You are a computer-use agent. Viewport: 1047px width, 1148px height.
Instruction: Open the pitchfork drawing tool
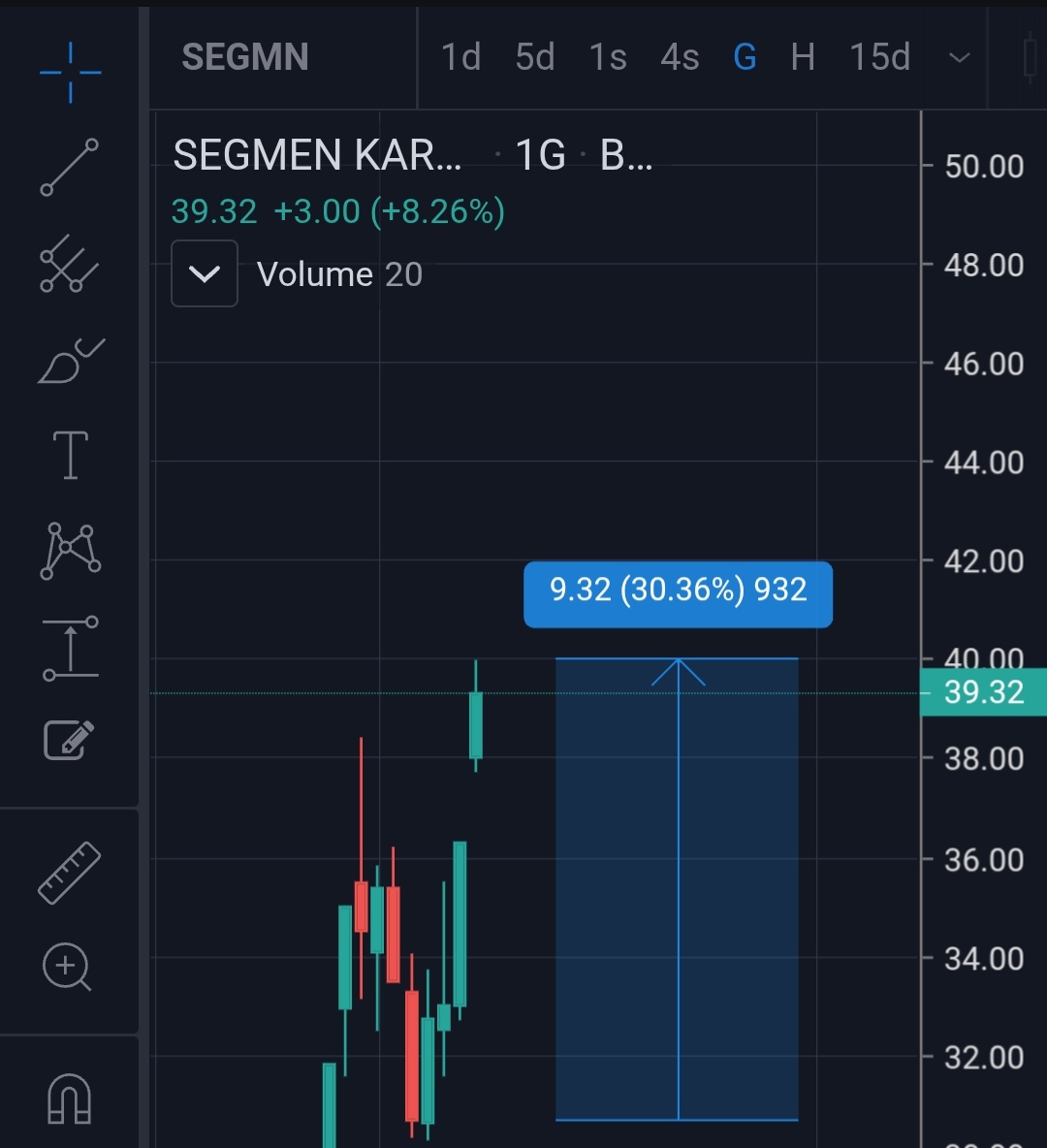[69, 264]
